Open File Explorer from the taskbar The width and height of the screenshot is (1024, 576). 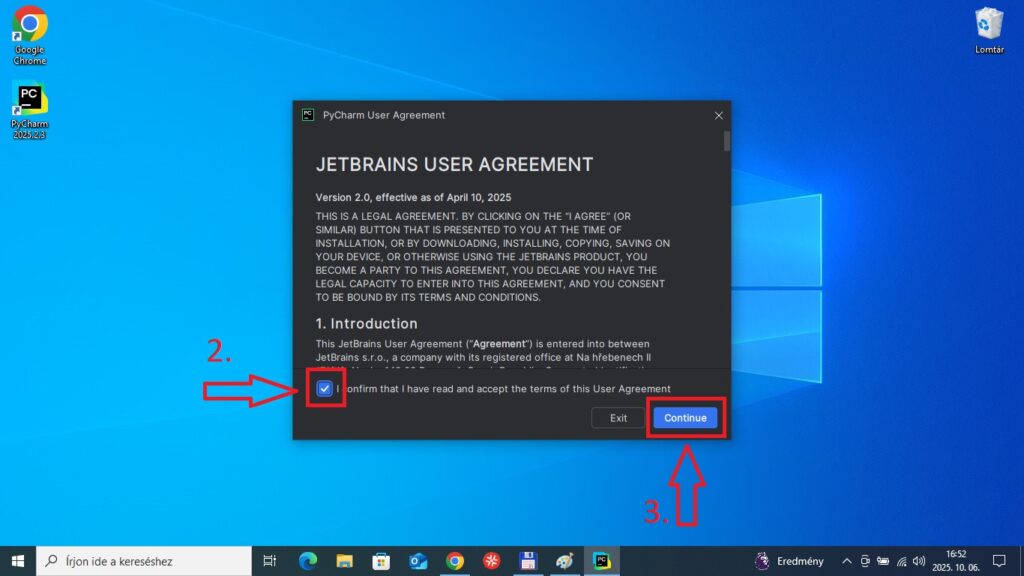click(x=344, y=561)
